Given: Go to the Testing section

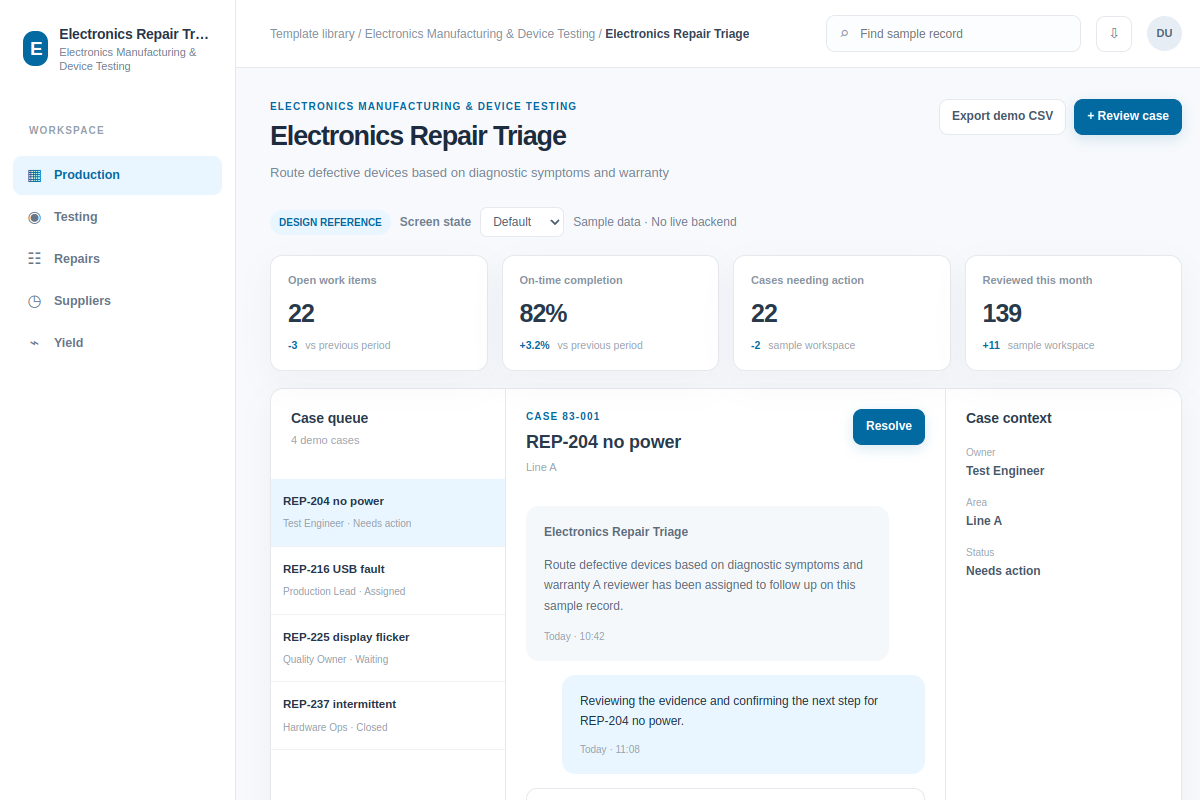Looking at the screenshot, I should [117, 217].
